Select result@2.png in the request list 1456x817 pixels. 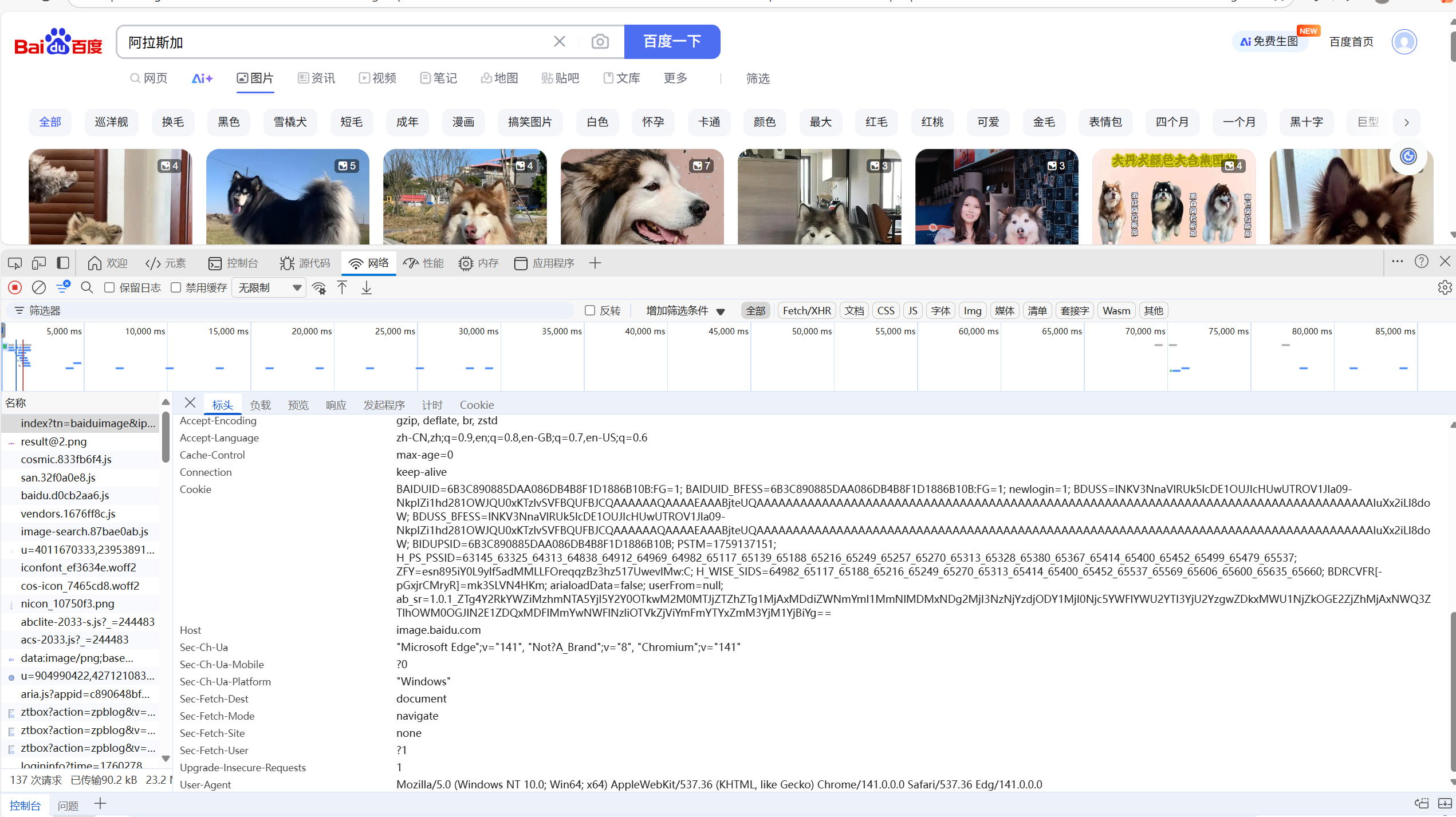pos(54,441)
